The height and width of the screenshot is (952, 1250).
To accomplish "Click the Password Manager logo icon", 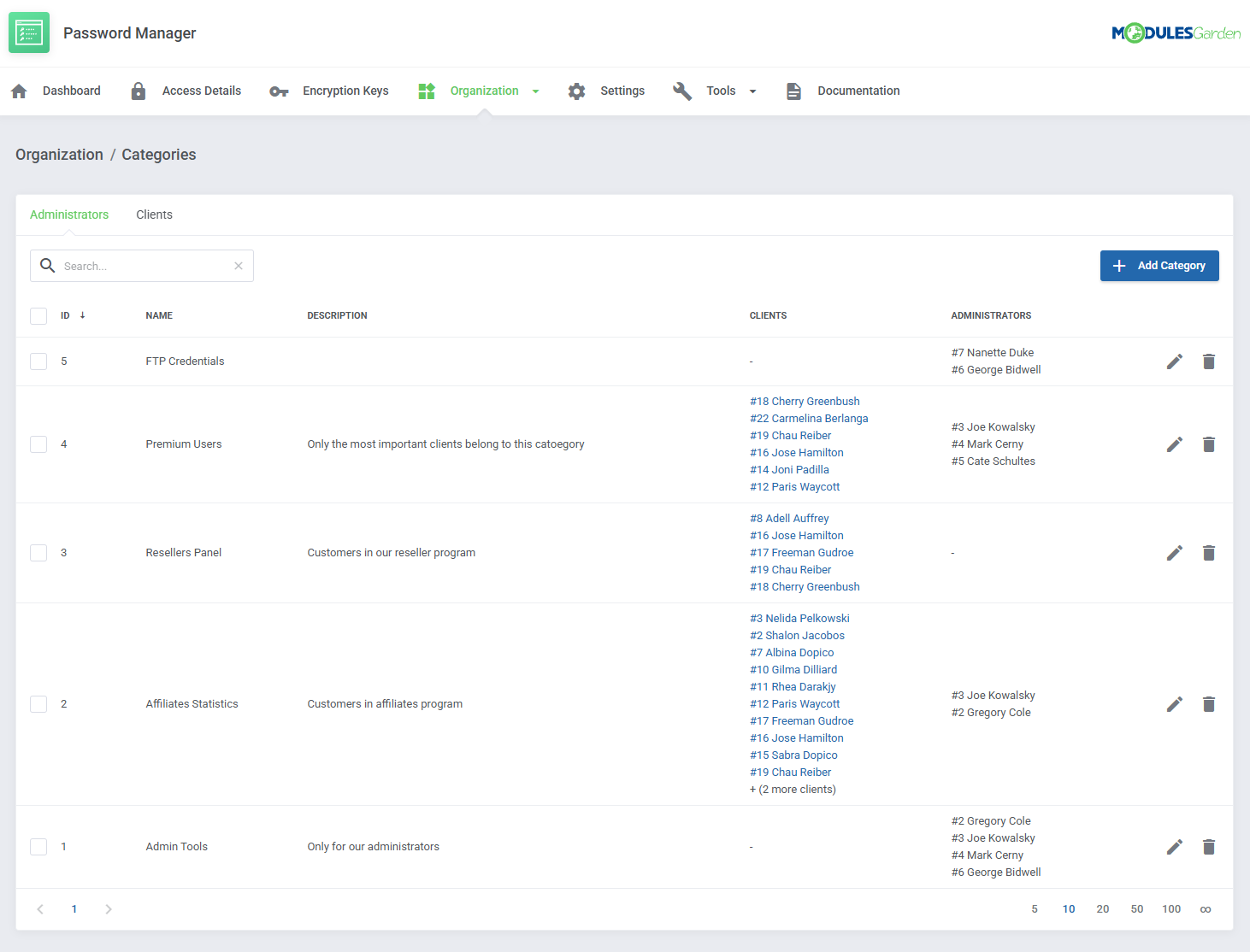I will [x=29, y=32].
